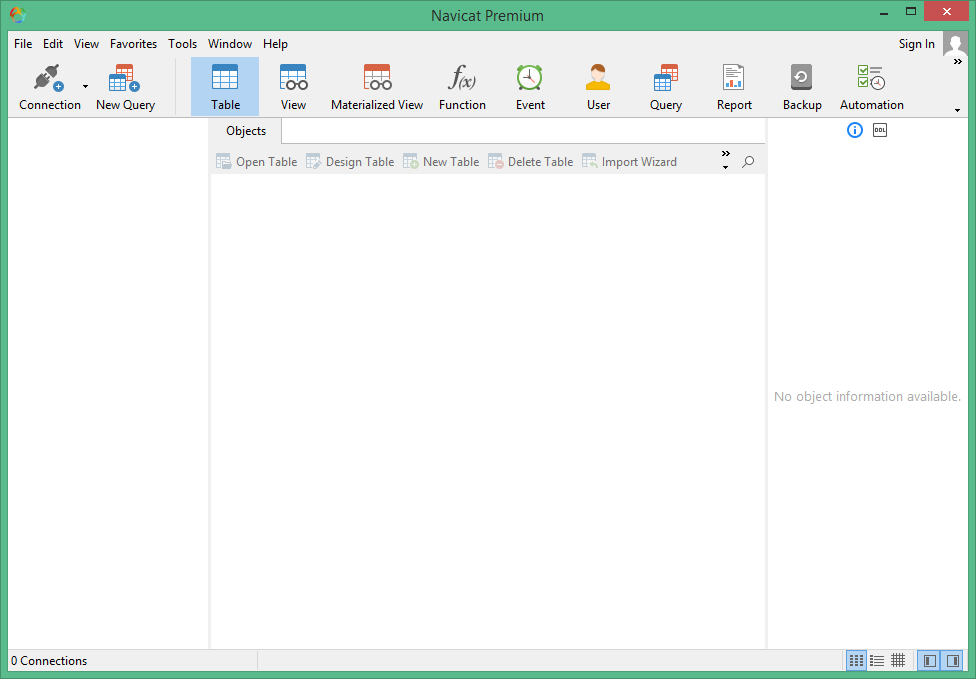976x679 pixels.
Task: Open object toolbar small dropdown arrow
Action: tap(725, 167)
